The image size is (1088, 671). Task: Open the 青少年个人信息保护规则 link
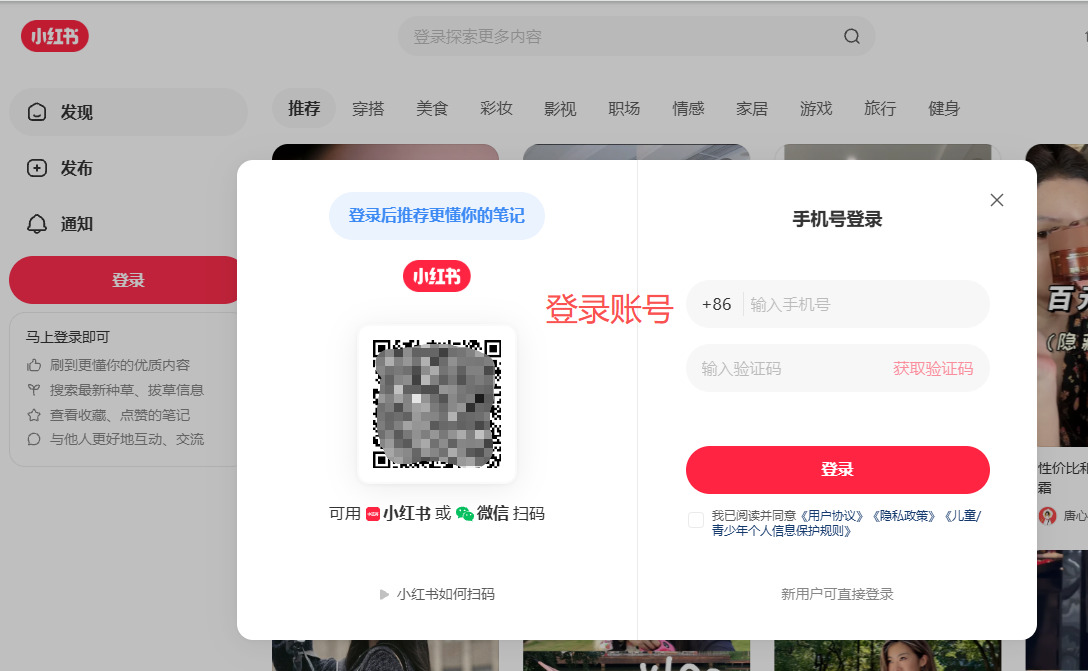[x=781, y=531]
